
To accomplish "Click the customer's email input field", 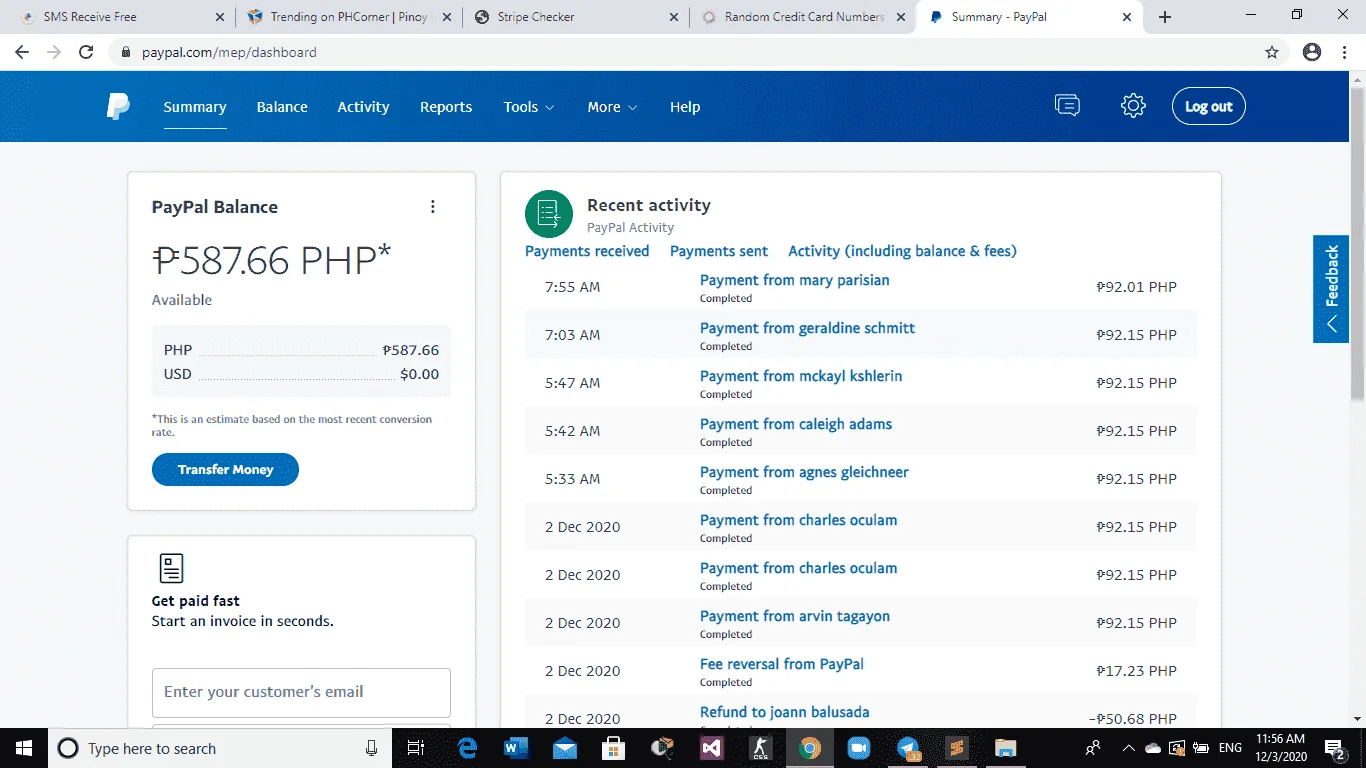I will coord(301,692).
